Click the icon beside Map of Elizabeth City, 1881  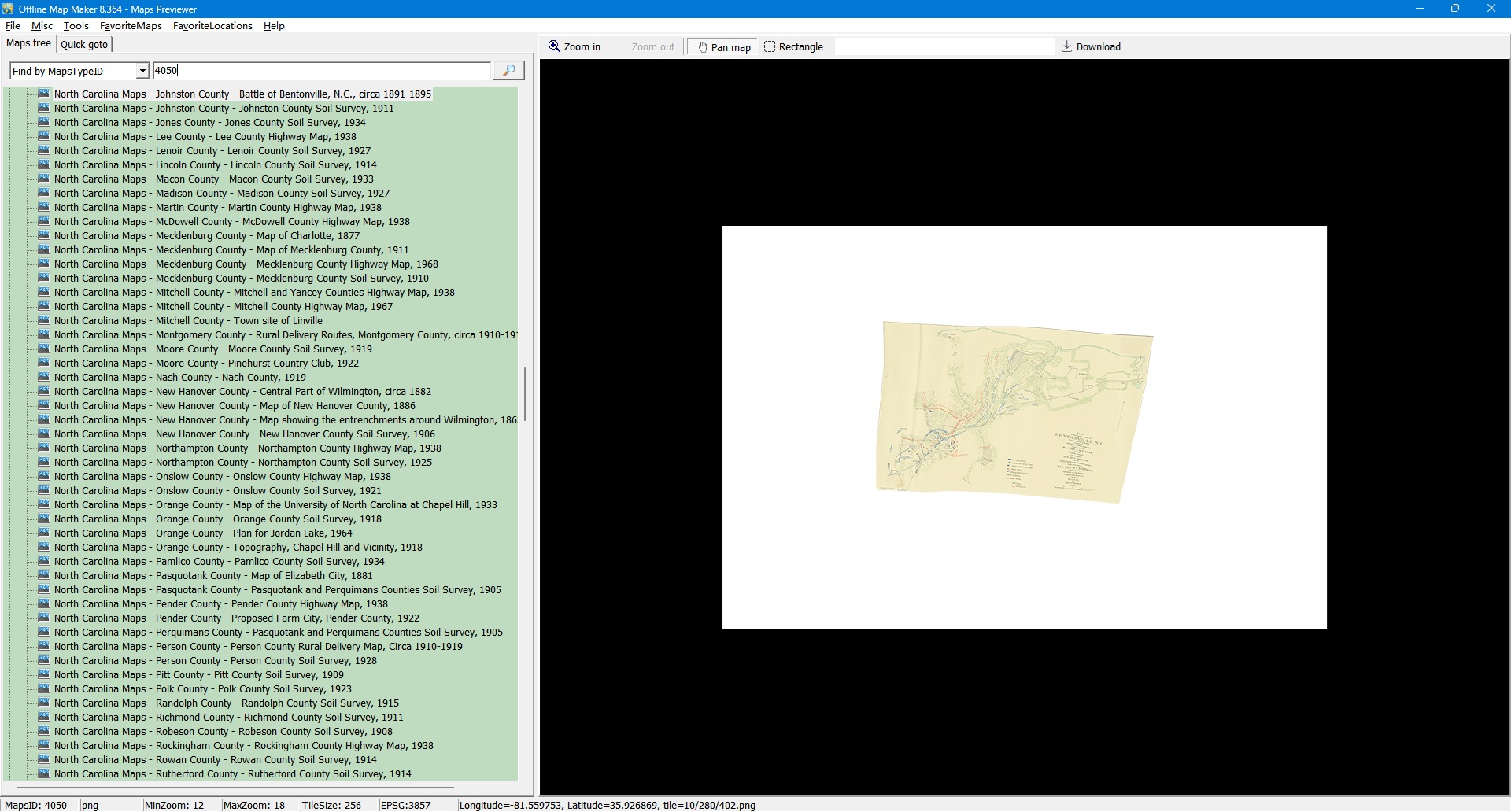[x=45, y=576]
